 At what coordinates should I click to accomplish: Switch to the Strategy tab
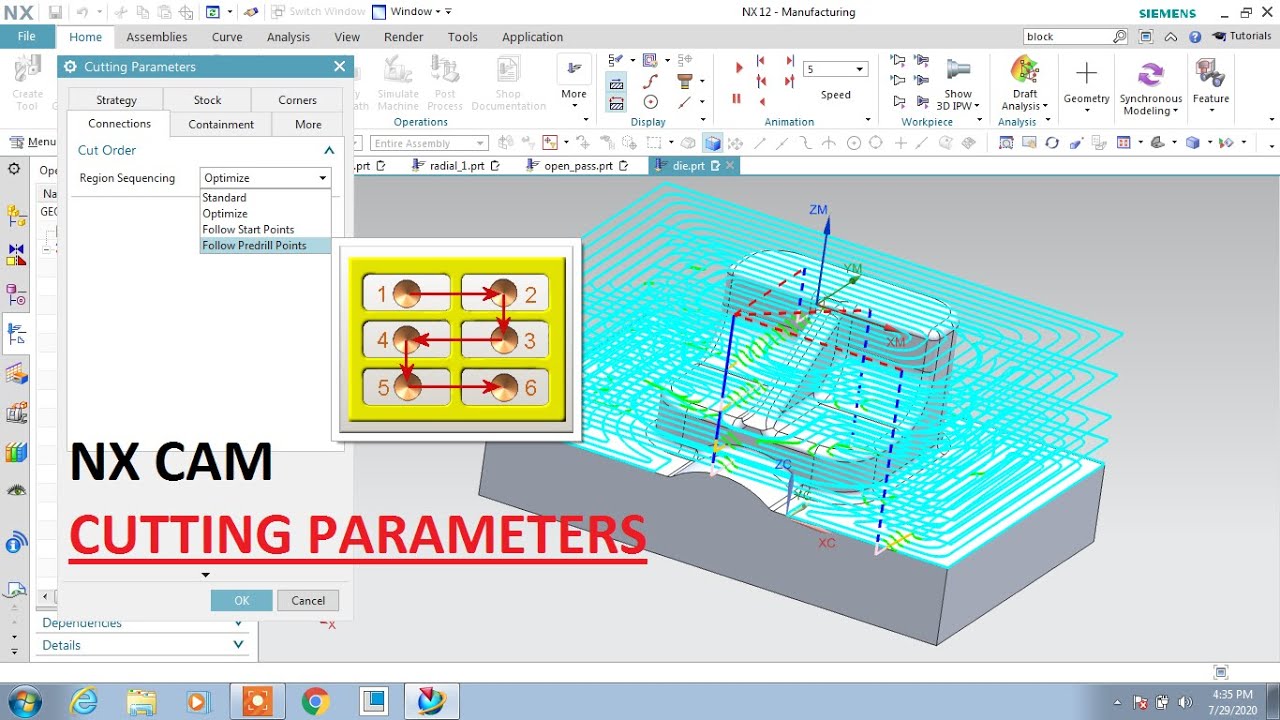point(116,100)
